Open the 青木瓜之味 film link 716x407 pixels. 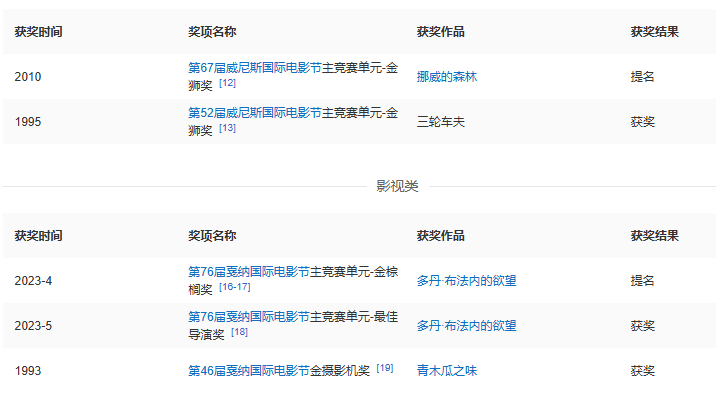447,370
